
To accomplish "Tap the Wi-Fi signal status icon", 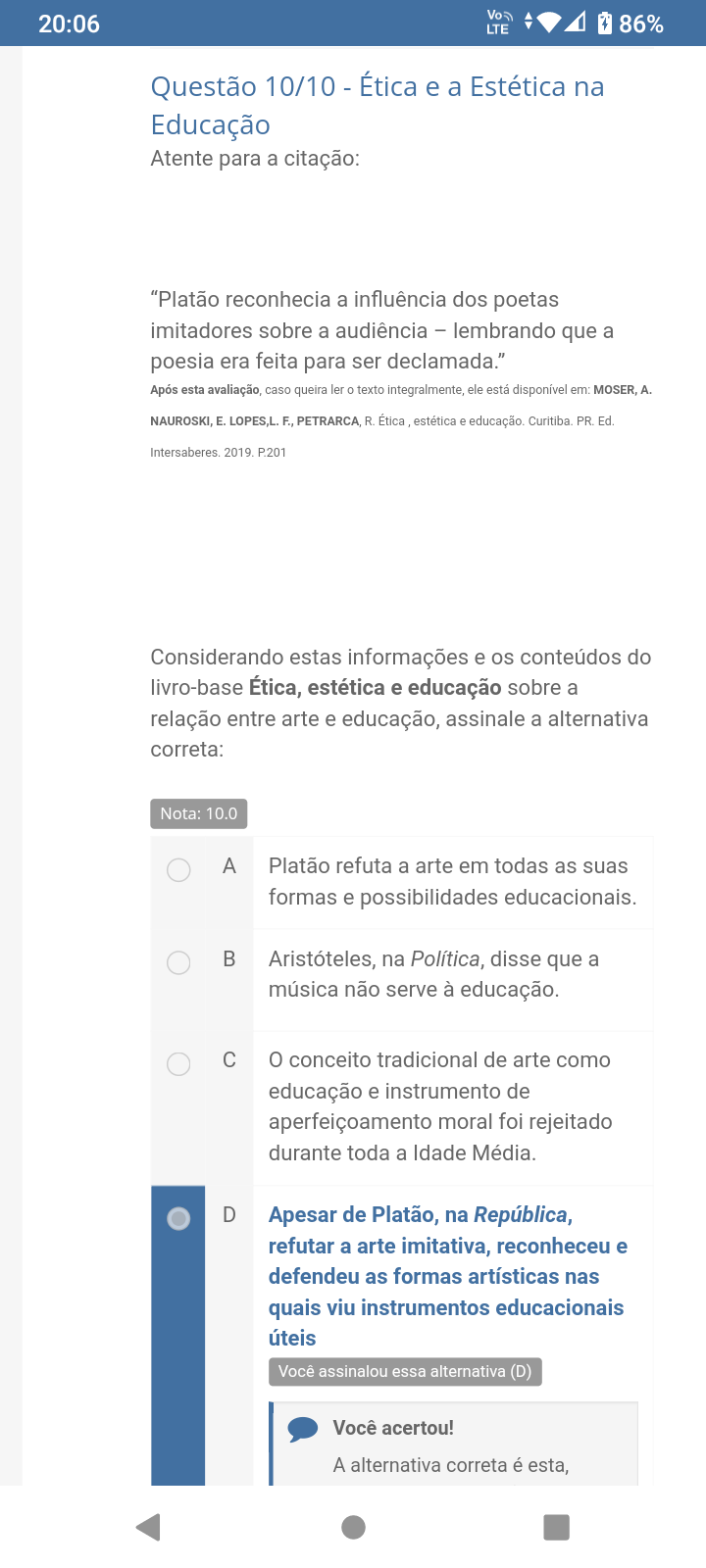I will pos(550,22).
